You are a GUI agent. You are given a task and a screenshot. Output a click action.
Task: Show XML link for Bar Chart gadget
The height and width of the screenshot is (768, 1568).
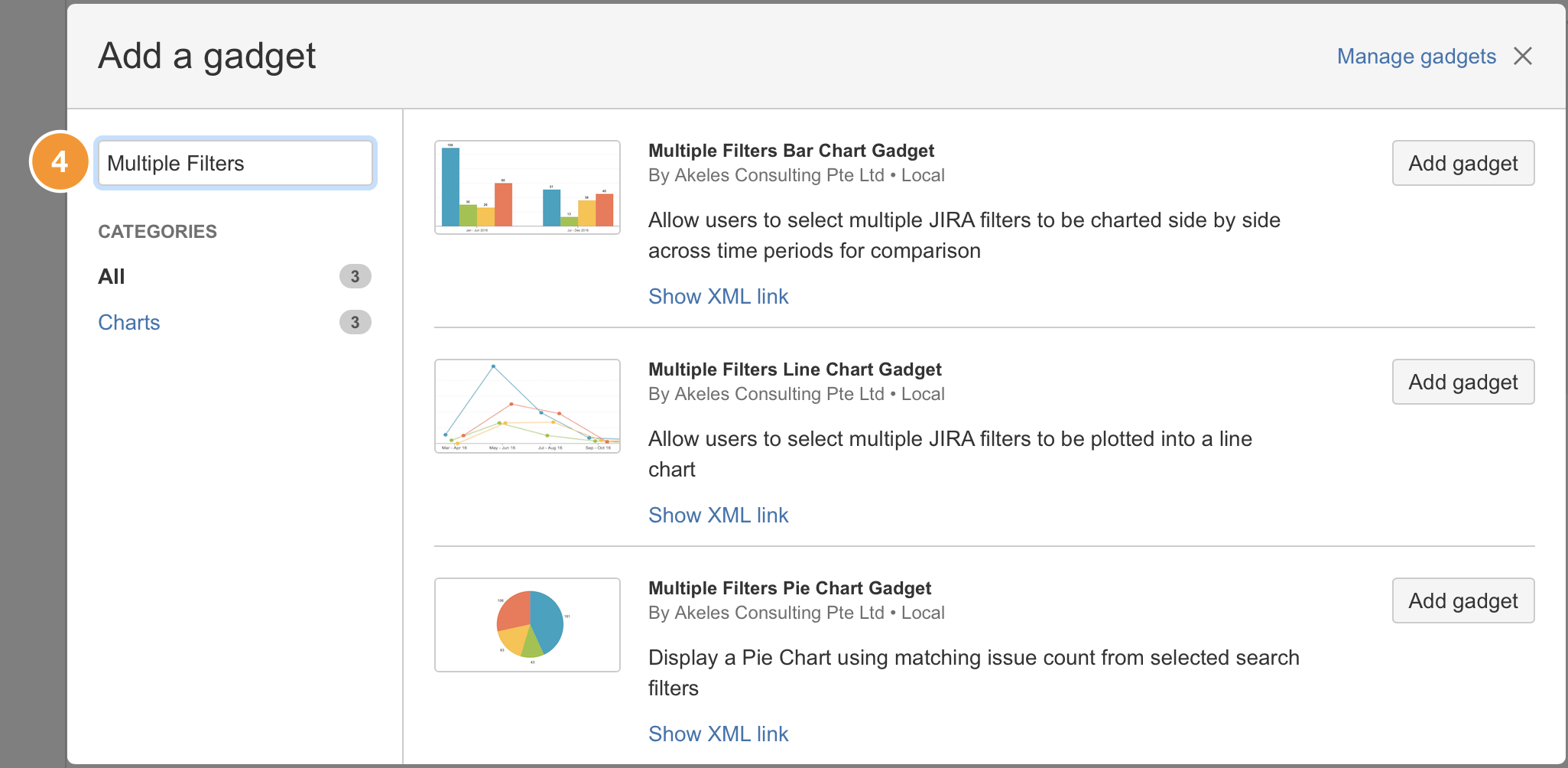click(x=718, y=296)
